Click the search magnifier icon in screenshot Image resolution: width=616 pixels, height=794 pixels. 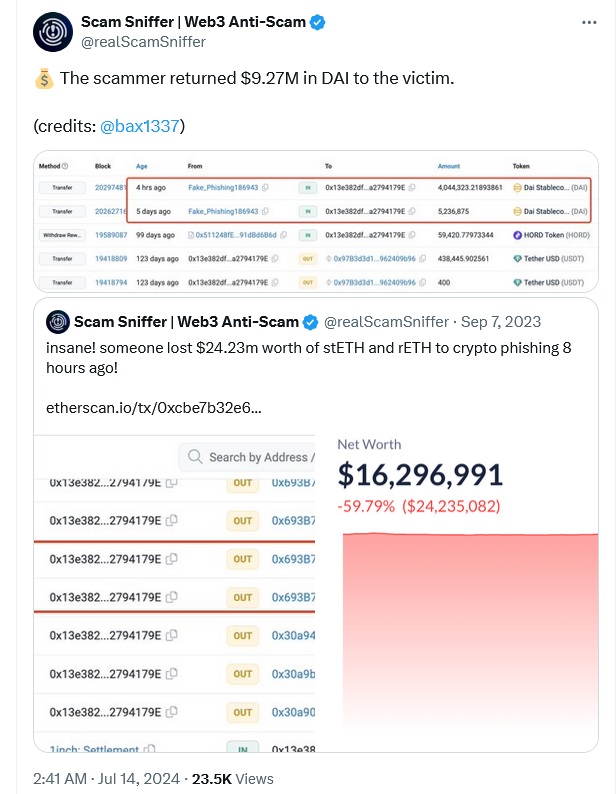195,456
